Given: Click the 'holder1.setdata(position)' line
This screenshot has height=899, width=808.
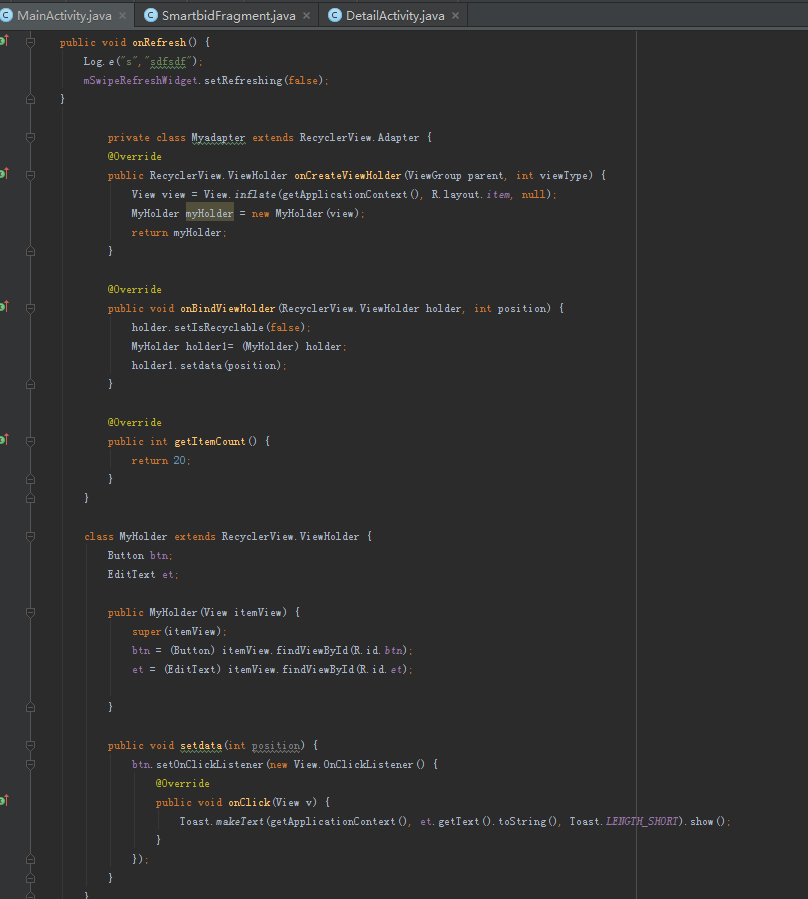Looking at the screenshot, I should pyautogui.click(x=209, y=365).
